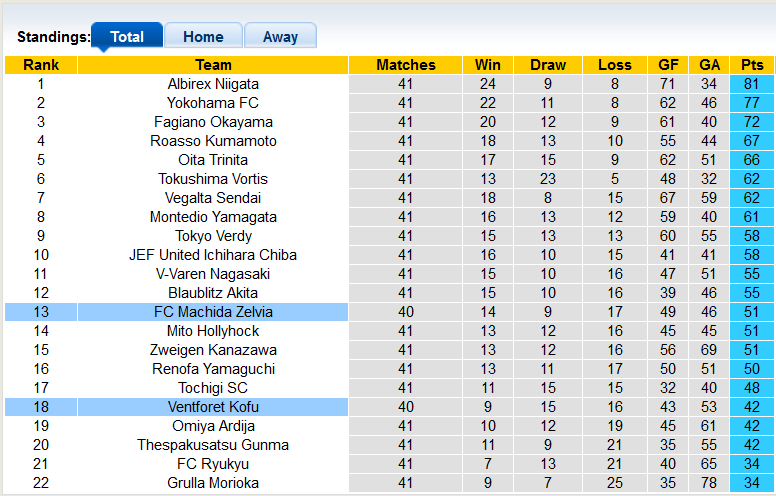The height and width of the screenshot is (496, 776).
Task: Open the Ventforet Kofu team link
Action: click(x=213, y=407)
